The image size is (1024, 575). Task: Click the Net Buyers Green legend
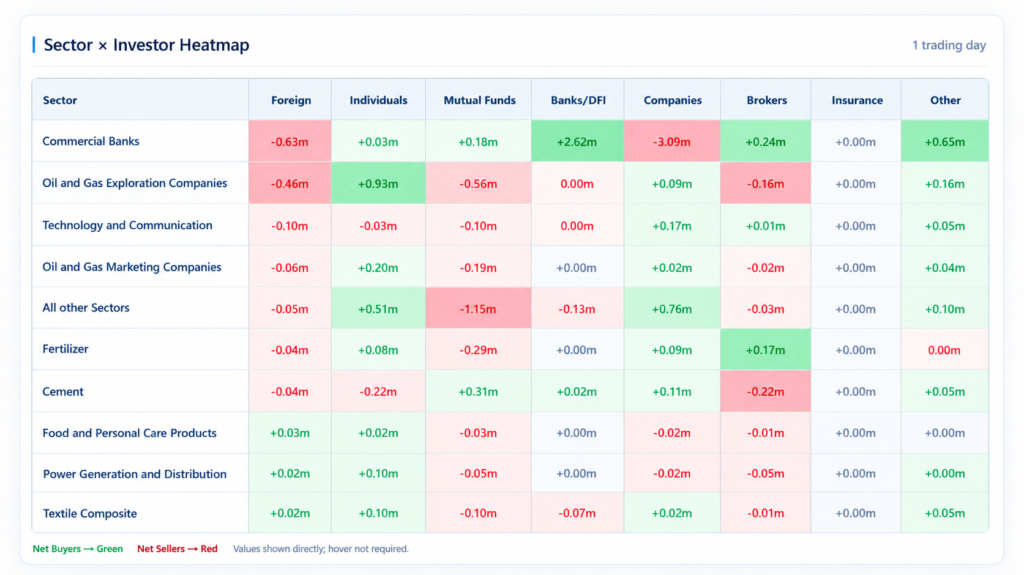point(78,549)
